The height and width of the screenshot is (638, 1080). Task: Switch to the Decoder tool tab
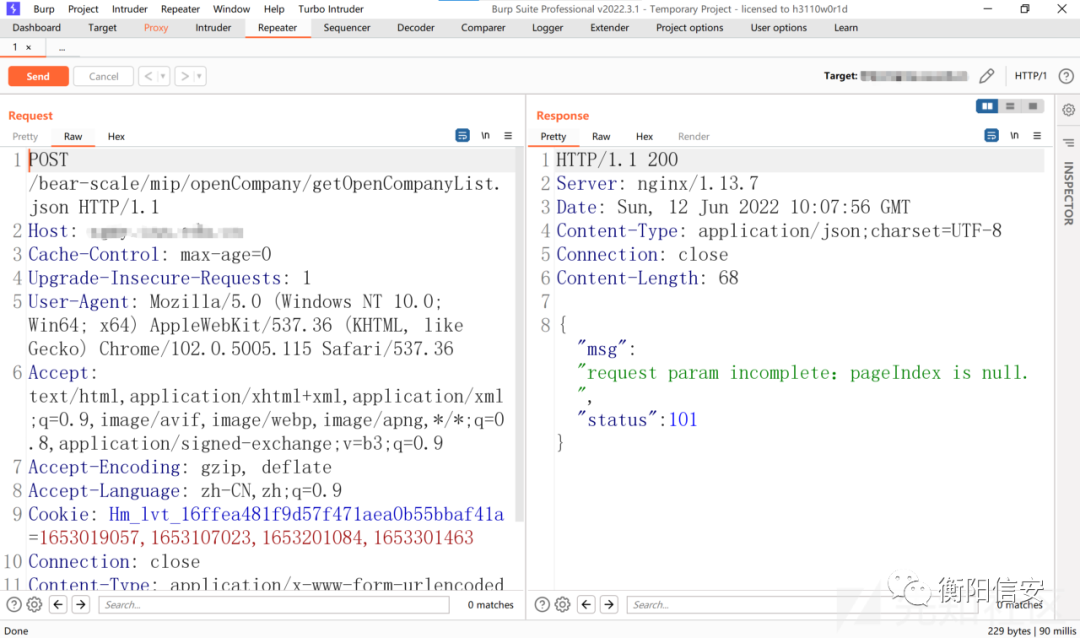(x=415, y=28)
